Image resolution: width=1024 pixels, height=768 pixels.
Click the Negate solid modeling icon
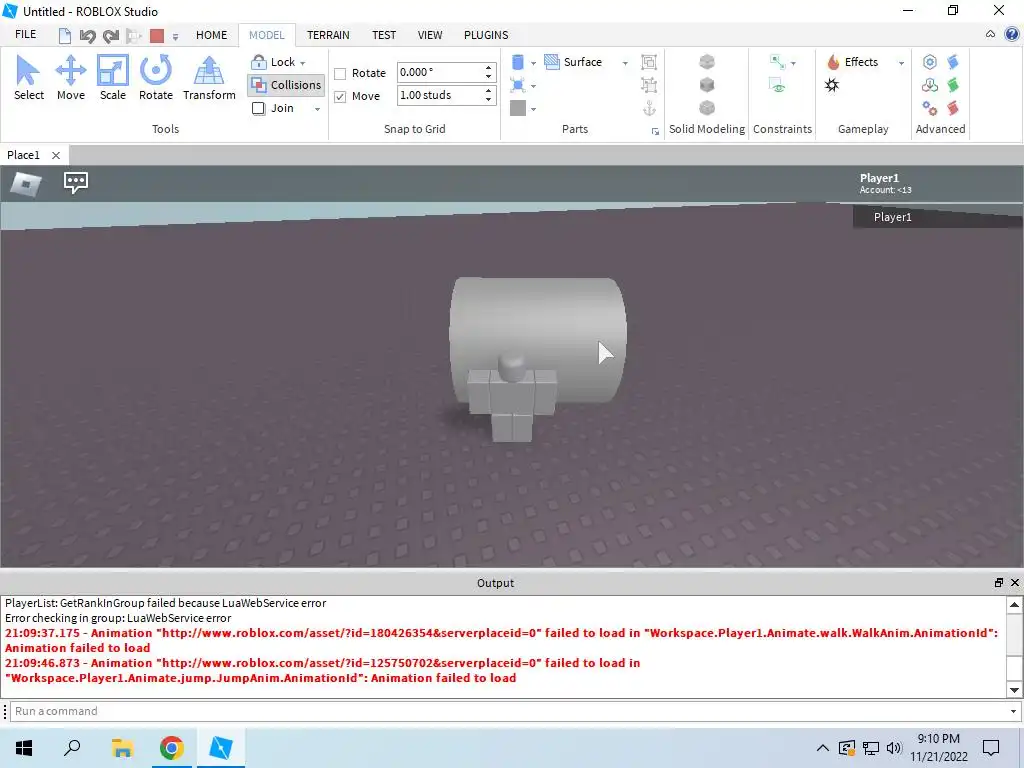tap(707, 85)
